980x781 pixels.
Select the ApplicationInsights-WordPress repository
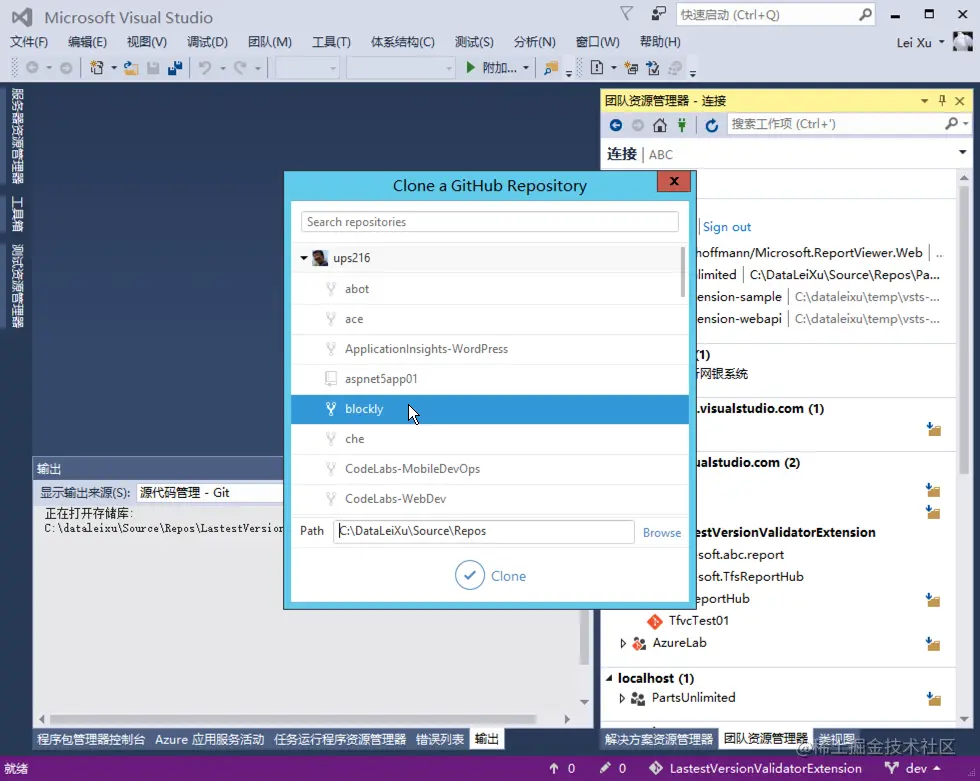tap(489, 349)
